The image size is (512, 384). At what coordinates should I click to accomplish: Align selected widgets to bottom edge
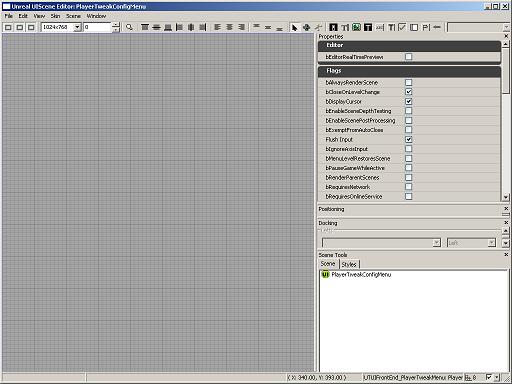(x=168, y=27)
